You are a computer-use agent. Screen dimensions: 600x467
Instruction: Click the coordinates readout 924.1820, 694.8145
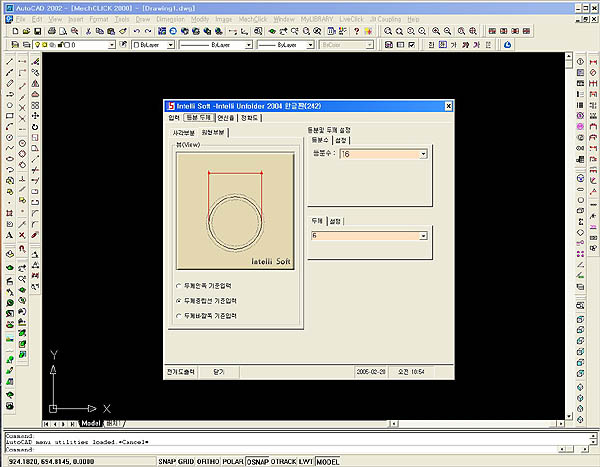(x=51, y=462)
